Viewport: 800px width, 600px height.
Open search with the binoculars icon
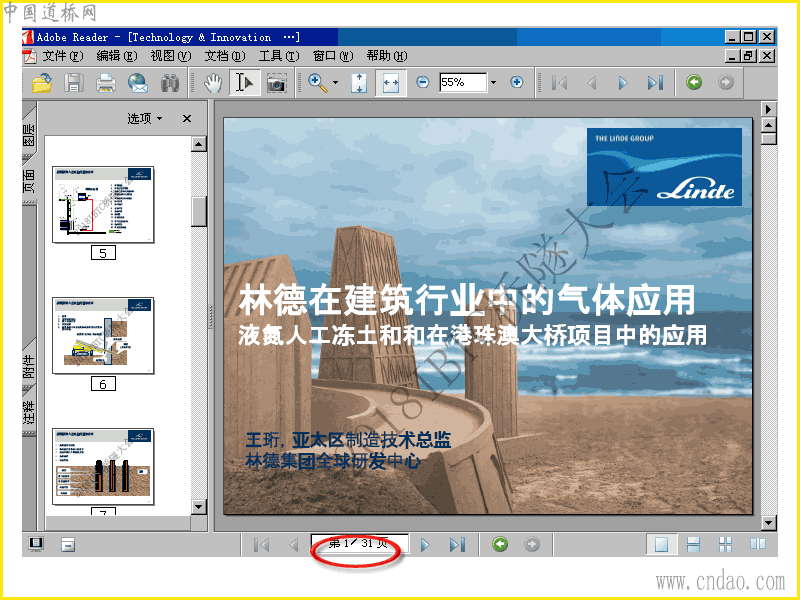[x=170, y=83]
